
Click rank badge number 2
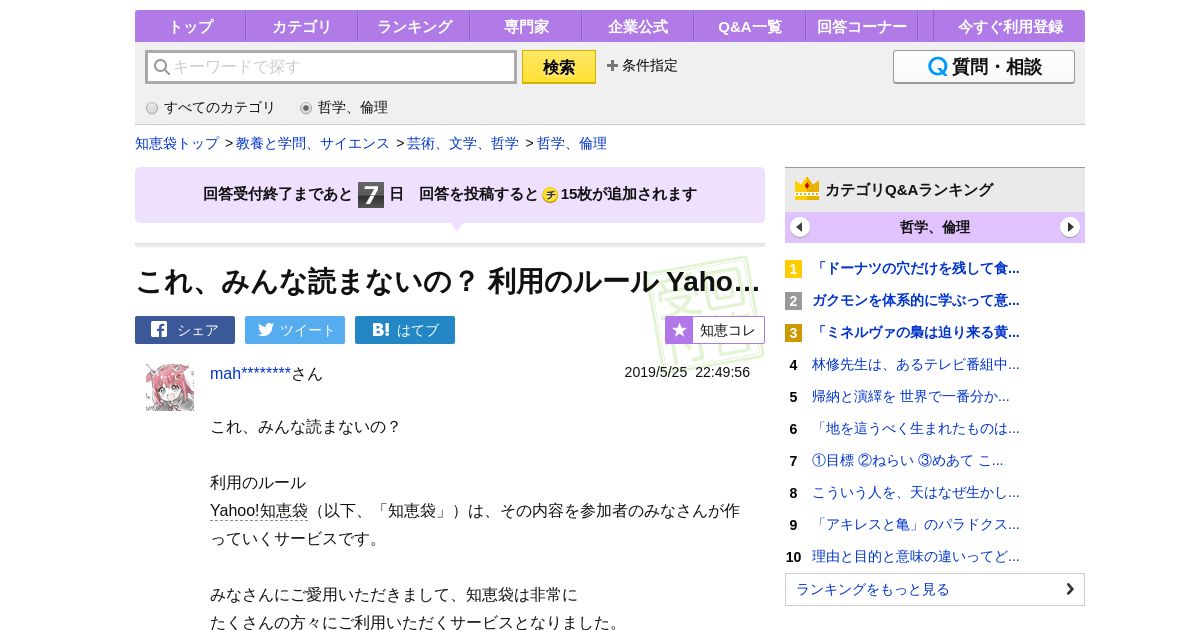[x=793, y=301]
